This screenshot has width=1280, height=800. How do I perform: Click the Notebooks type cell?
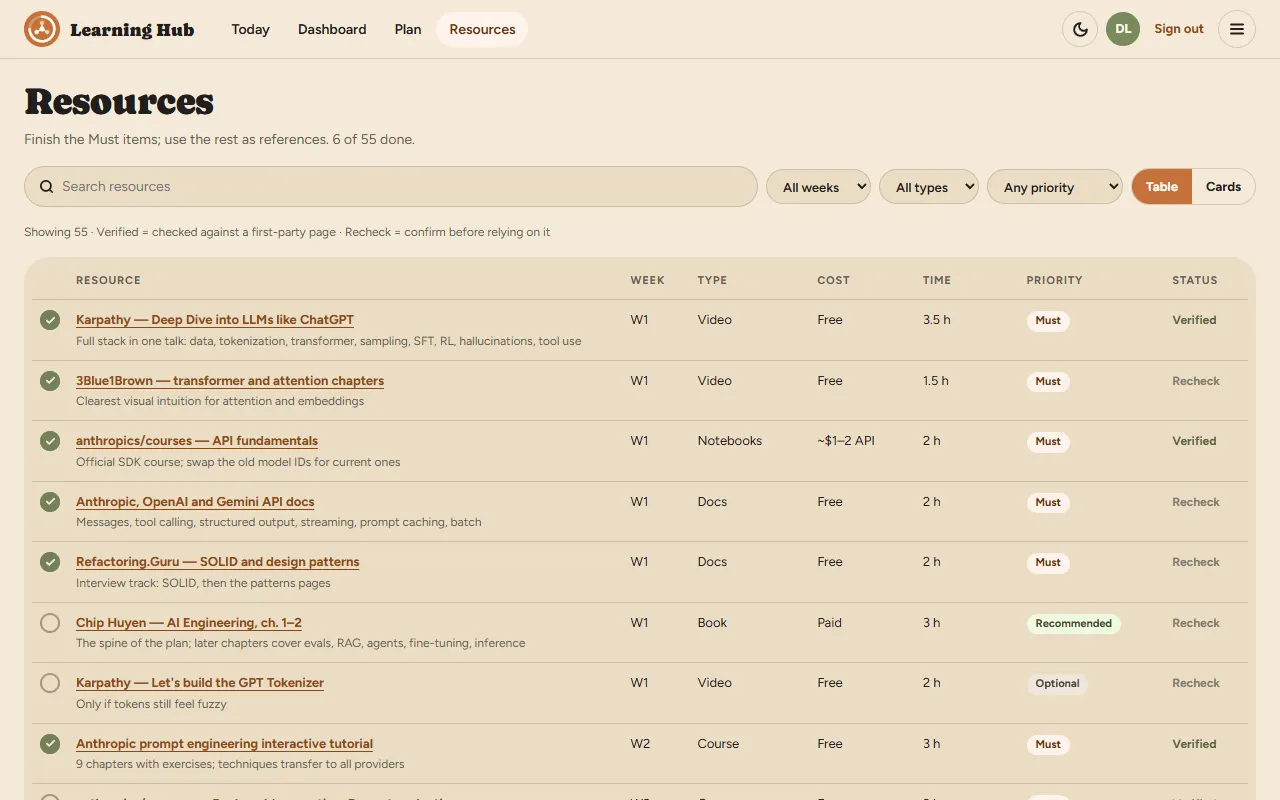point(729,441)
